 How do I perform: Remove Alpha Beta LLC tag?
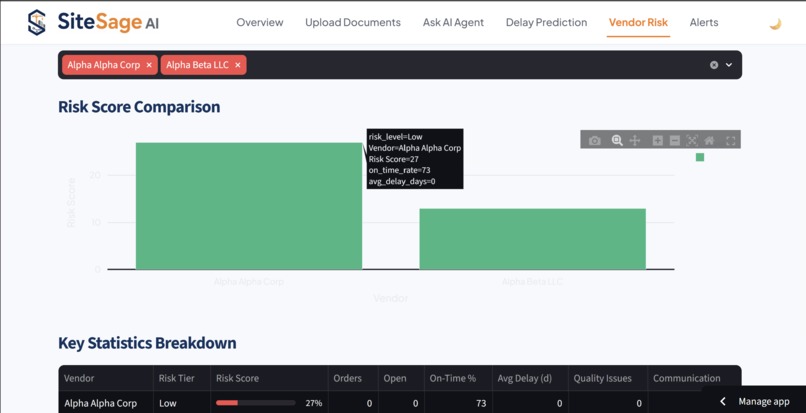click(237, 65)
